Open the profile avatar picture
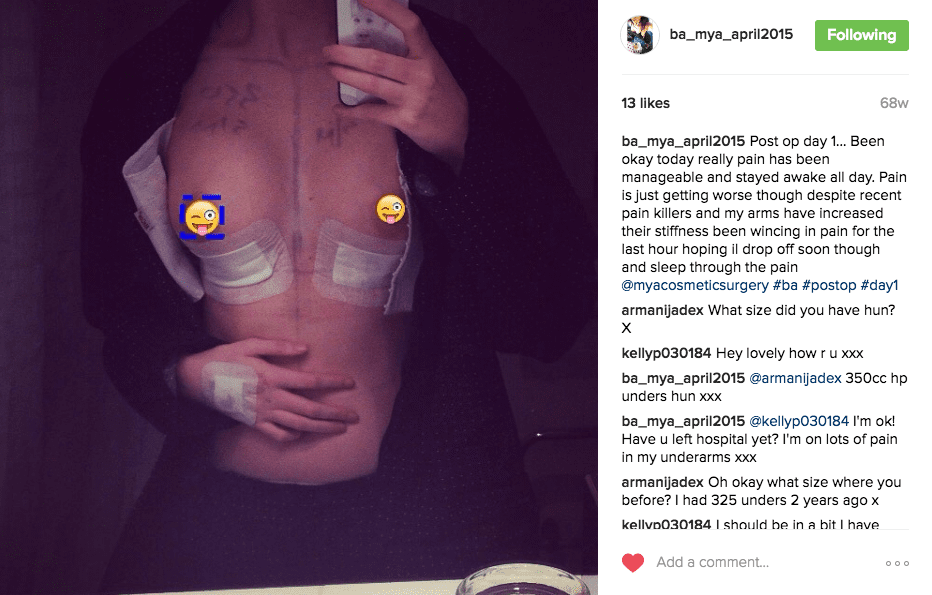 click(x=640, y=34)
